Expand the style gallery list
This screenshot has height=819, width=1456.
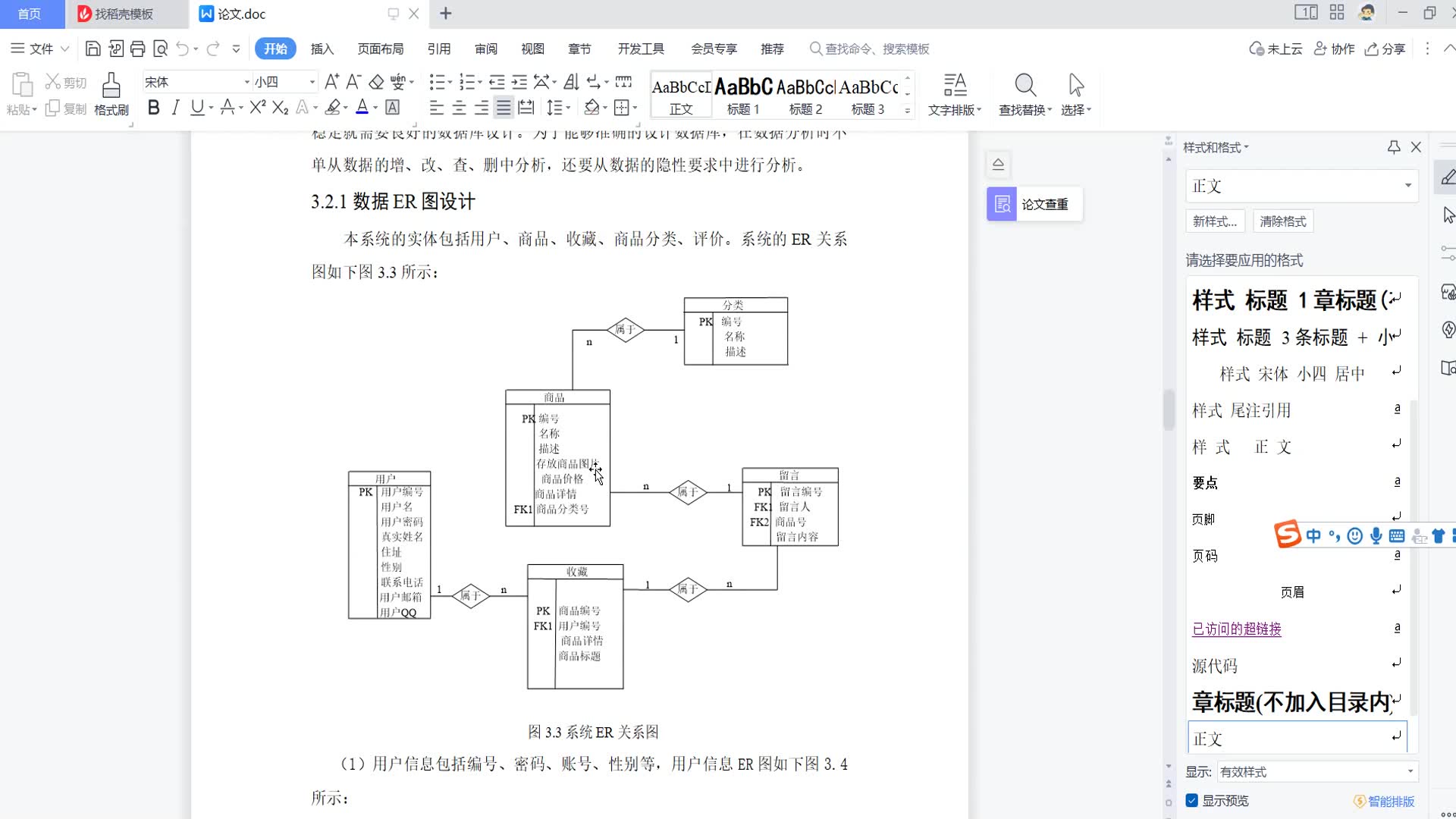point(908,111)
